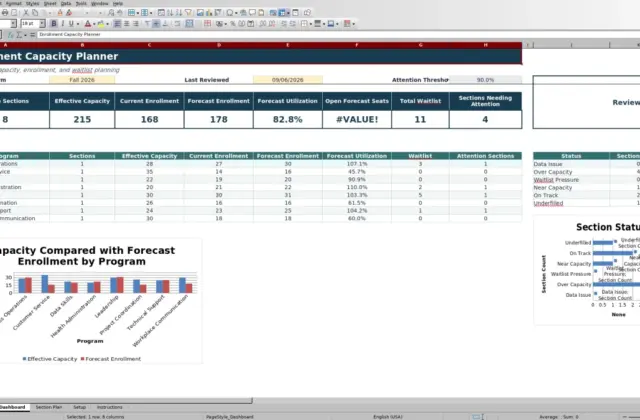
Task: Toggle Underline formatting
Action: 71,24
